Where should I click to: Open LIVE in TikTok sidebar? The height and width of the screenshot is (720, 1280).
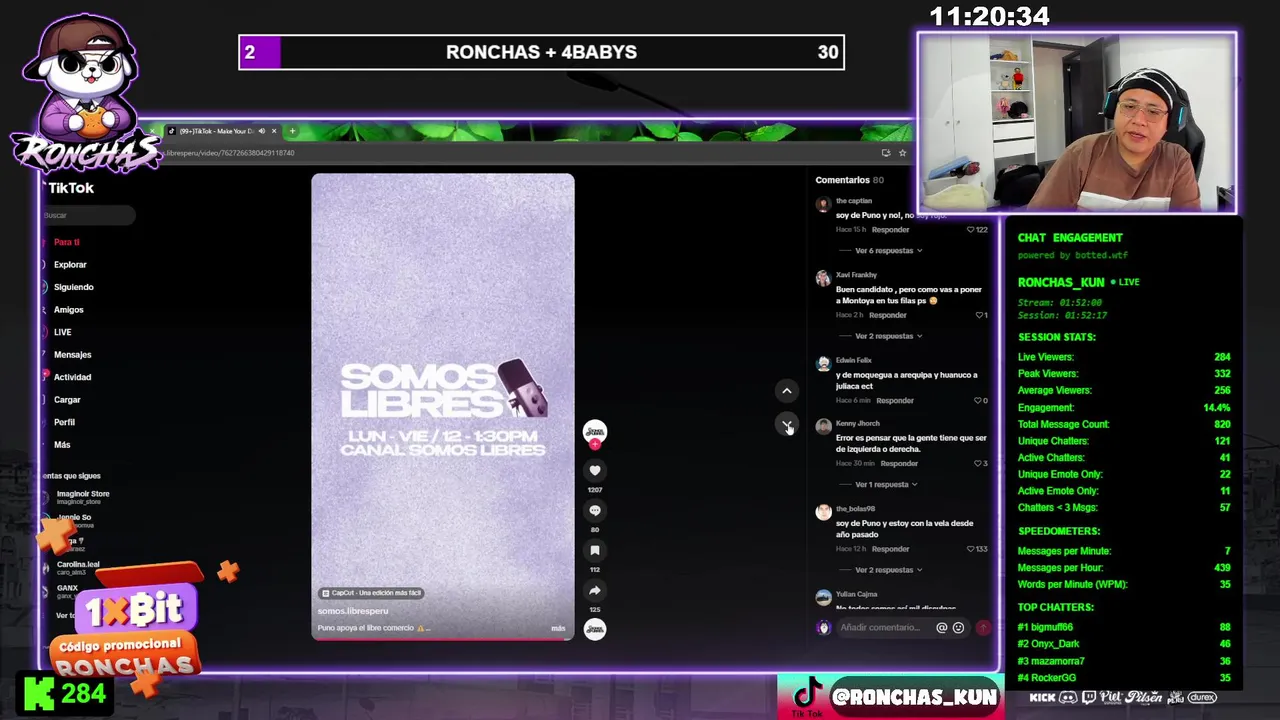[62, 332]
